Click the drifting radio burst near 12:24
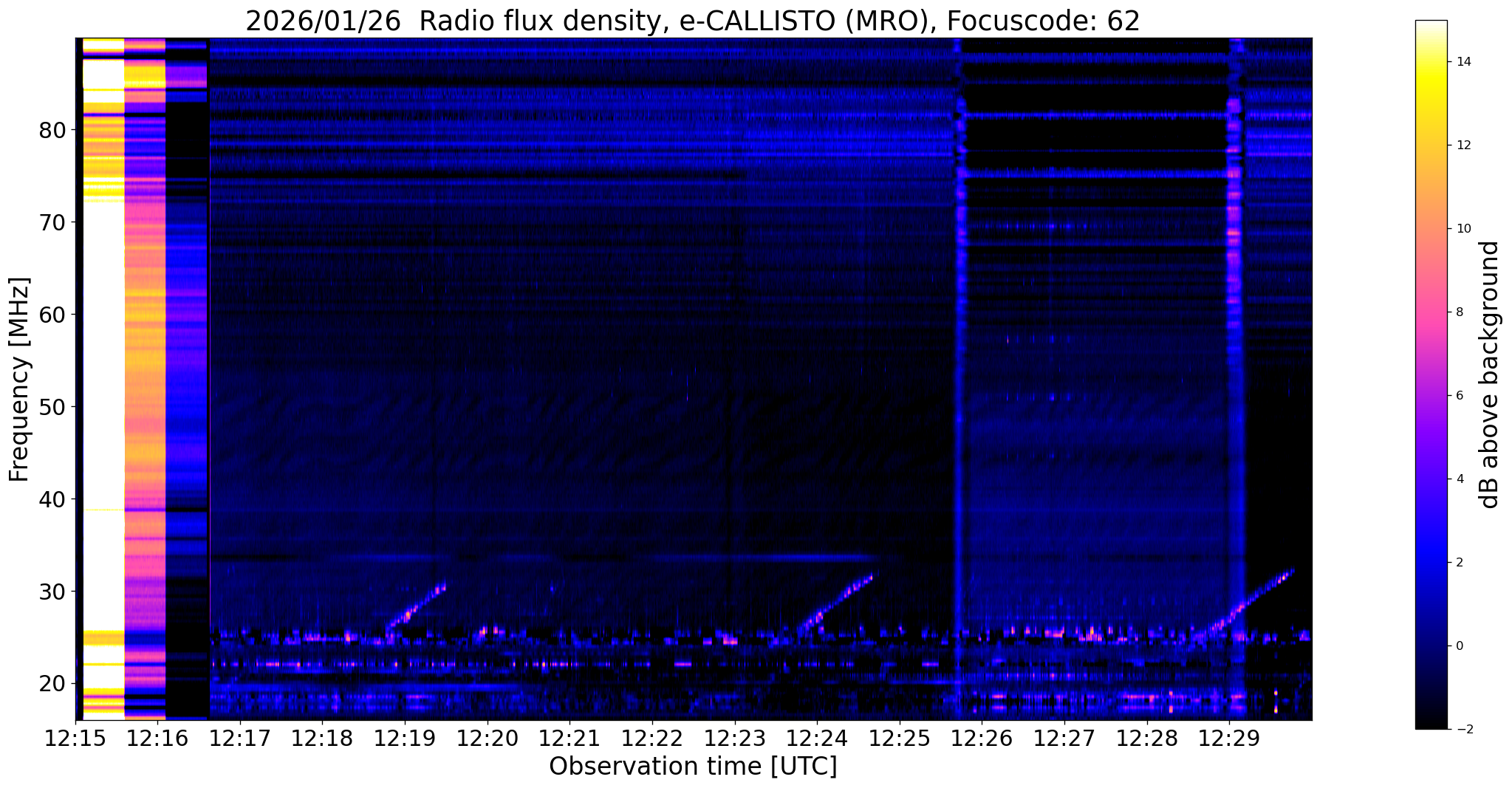Image resolution: width=1512 pixels, height=788 pixels. pyautogui.click(x=836, y=602)
